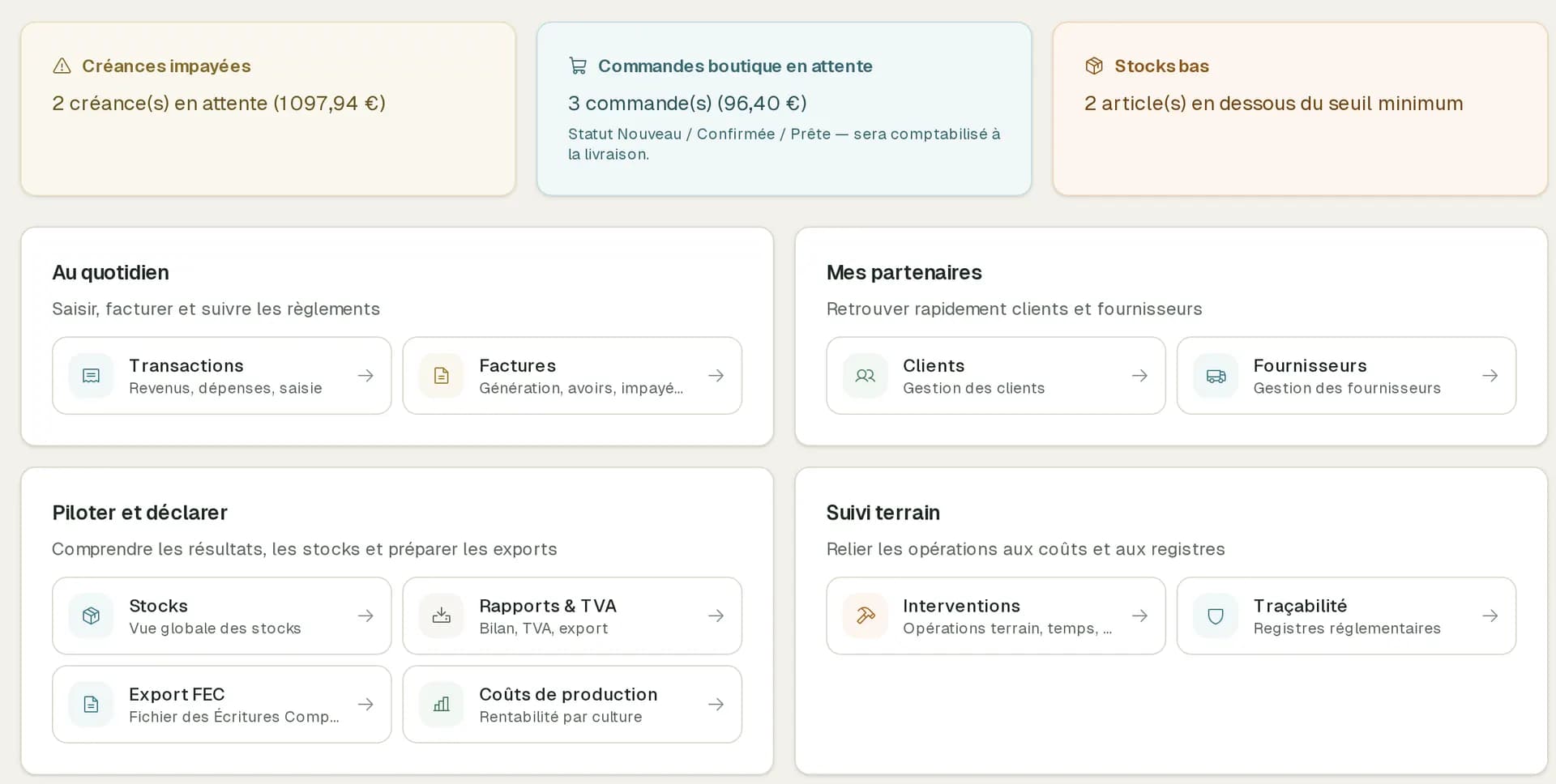Go to Clients via its title
Viewport: 1556px width, 784px height.
pos(934,366)
